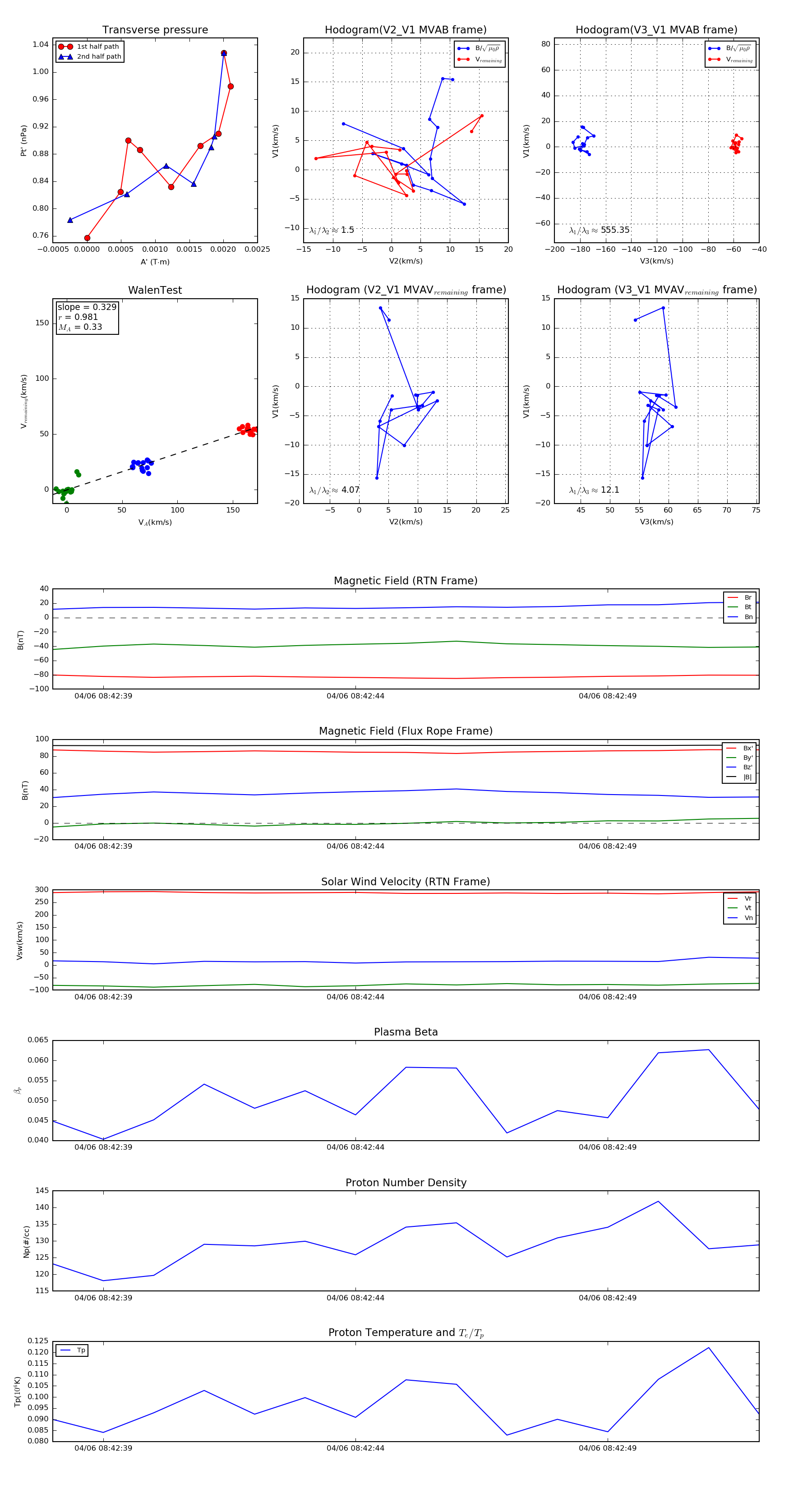Click "04/06 08:42:39" tick under Proton Number Density
This screenshot has width=812, height=1489.
[x=103, y=1298]
